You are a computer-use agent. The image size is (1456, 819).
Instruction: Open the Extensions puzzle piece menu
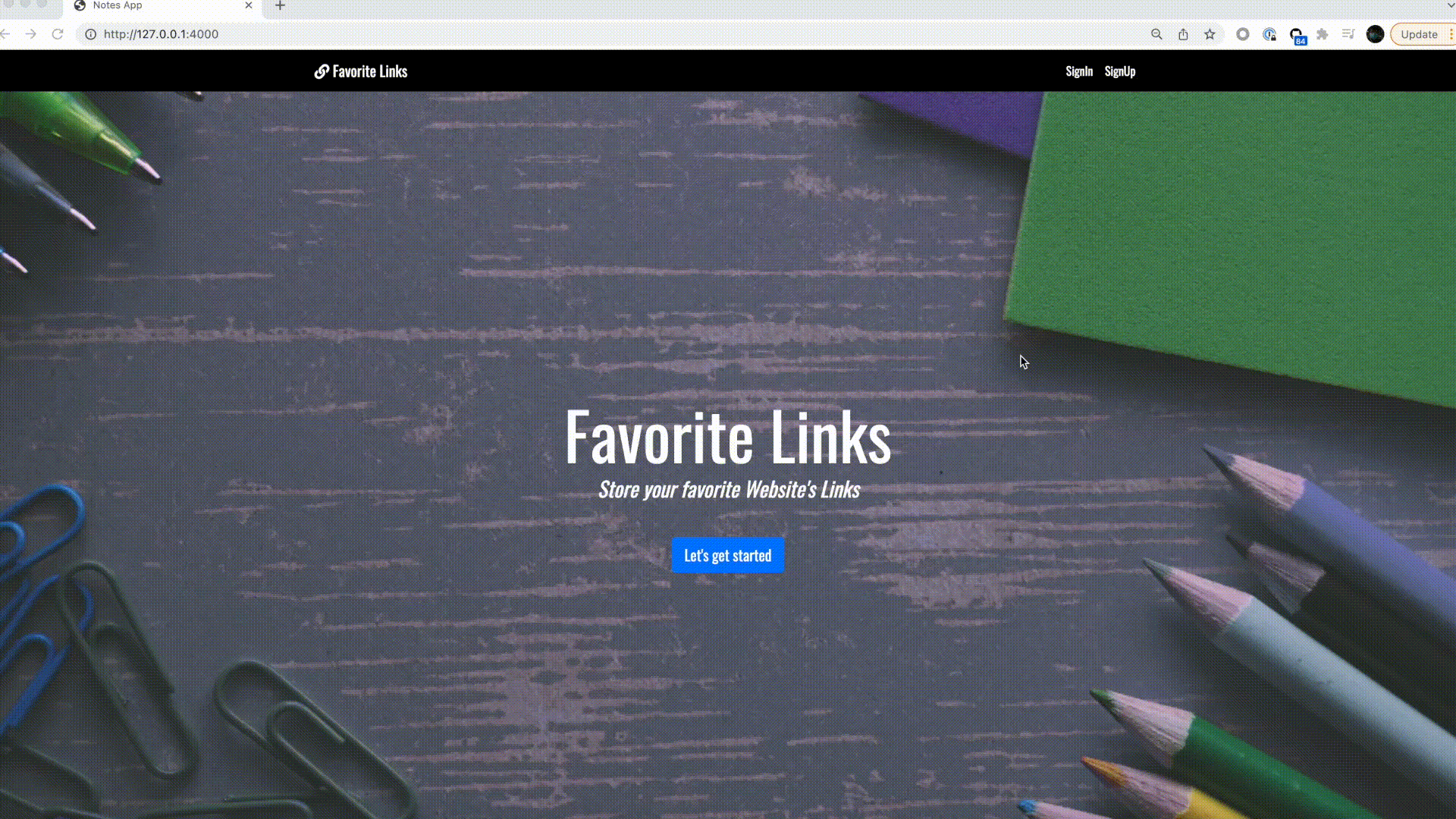(x=1323, y=34)
